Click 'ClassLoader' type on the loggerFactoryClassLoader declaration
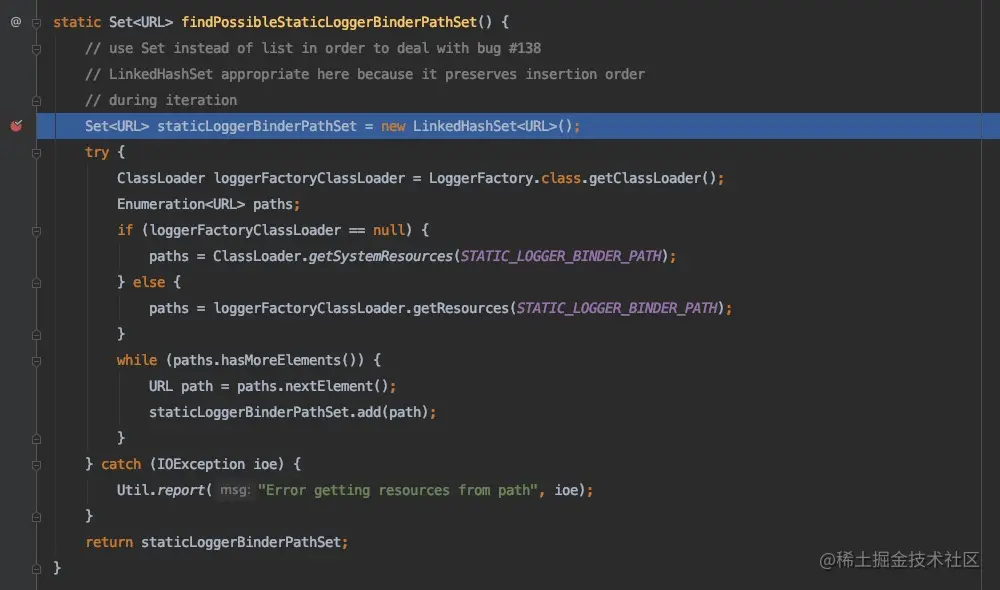The height and width of the screenshot is (590, 1000). click(161, 178)
